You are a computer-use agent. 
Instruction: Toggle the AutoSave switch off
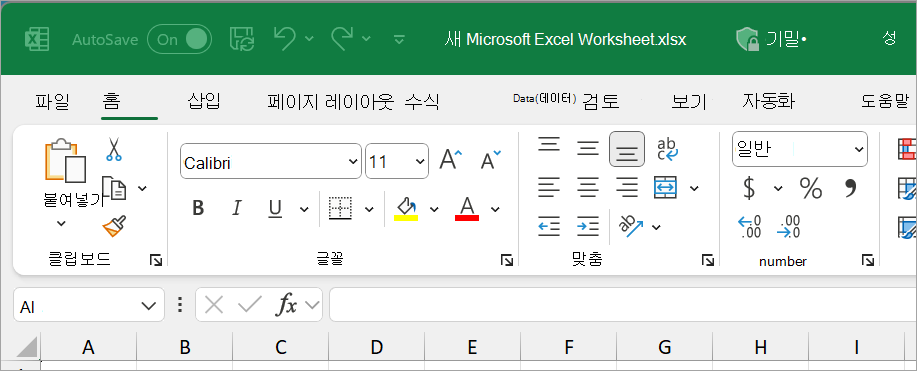[x=180, y=39]
